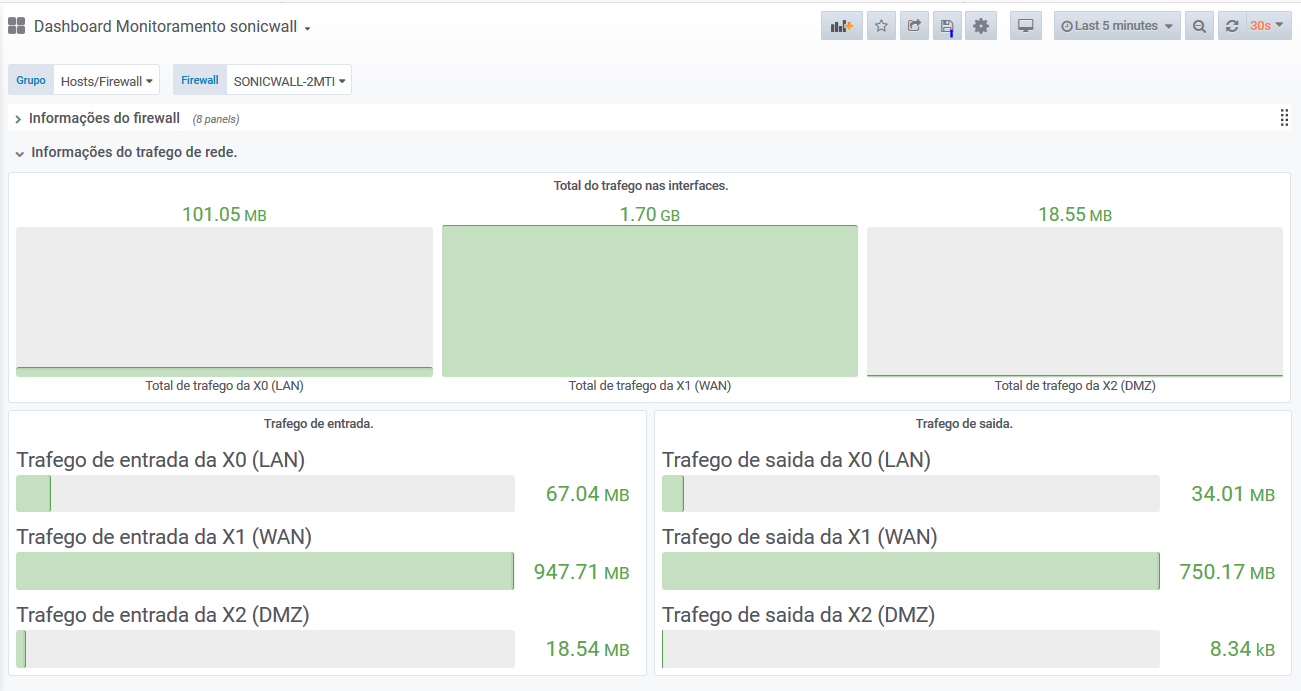Refresh the dashboard now
This screenshot has height=691, width=1301.
[1232, 26]
